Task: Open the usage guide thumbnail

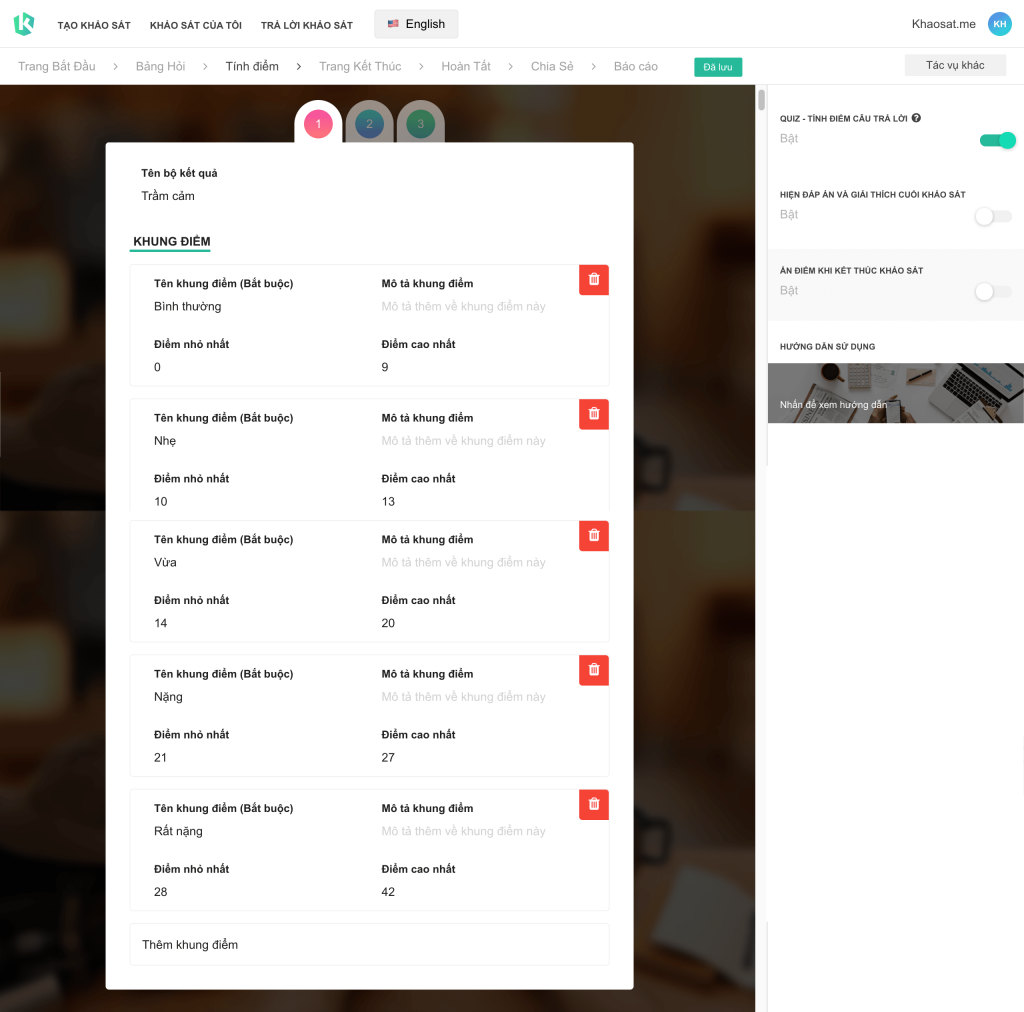Action: click(895, 393)
